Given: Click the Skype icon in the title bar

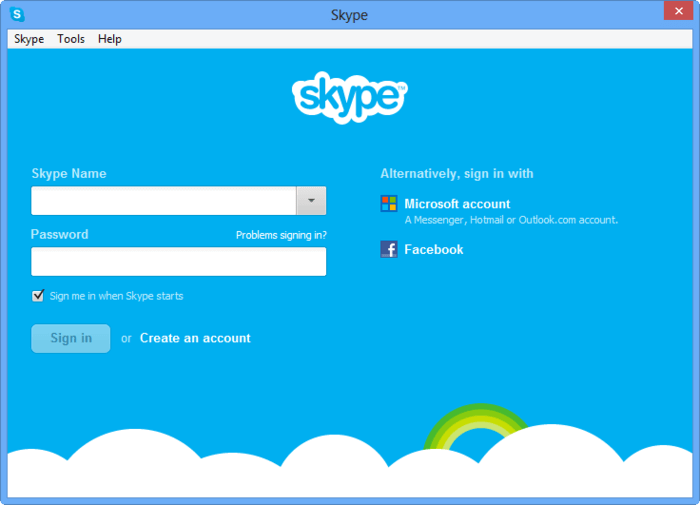Looking at the screenshot, I should 16,15.
